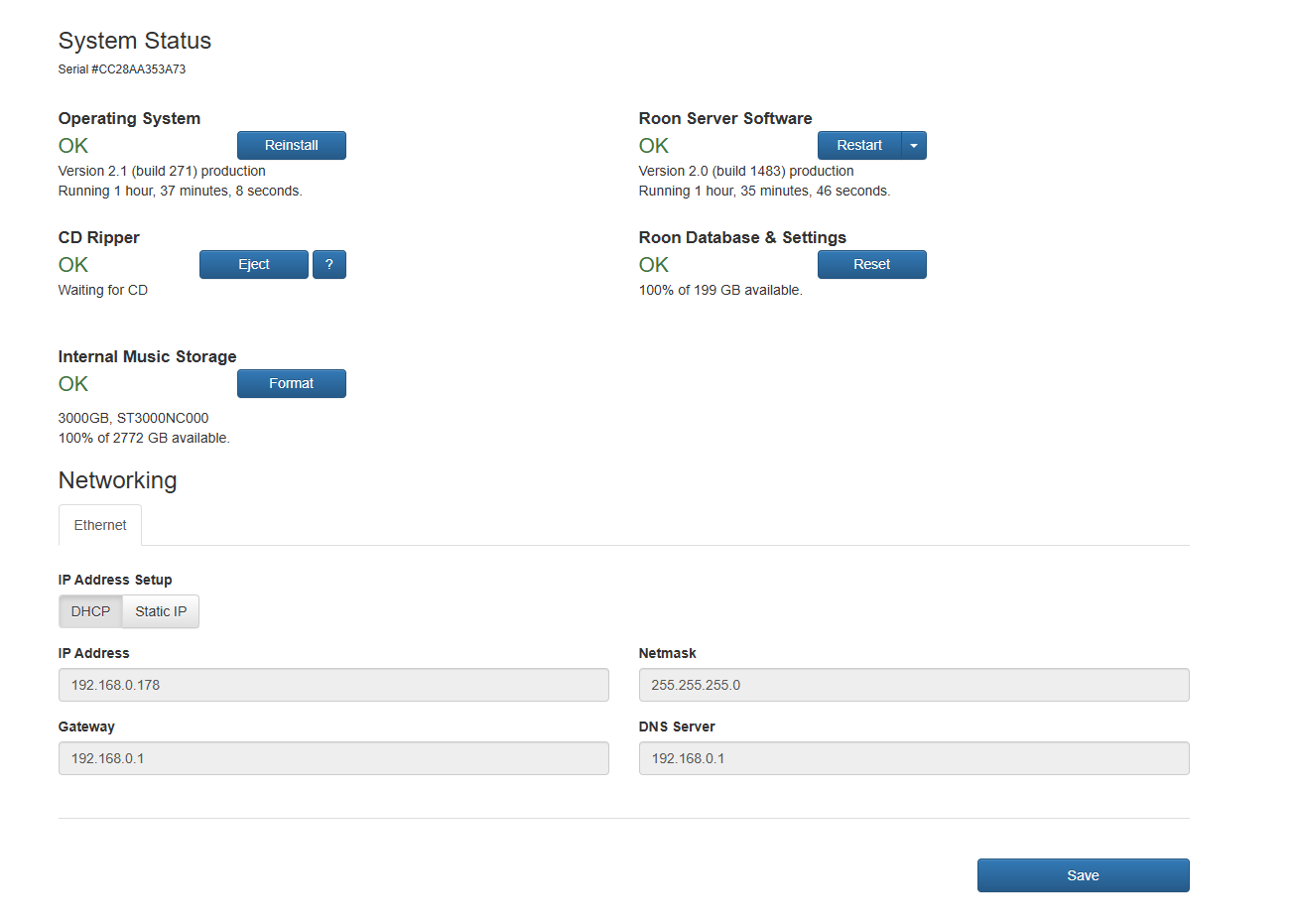Click the 'Version 2.1 (build 271) production' text
This screenshot has height=924, width=1295.
[162, 171]
